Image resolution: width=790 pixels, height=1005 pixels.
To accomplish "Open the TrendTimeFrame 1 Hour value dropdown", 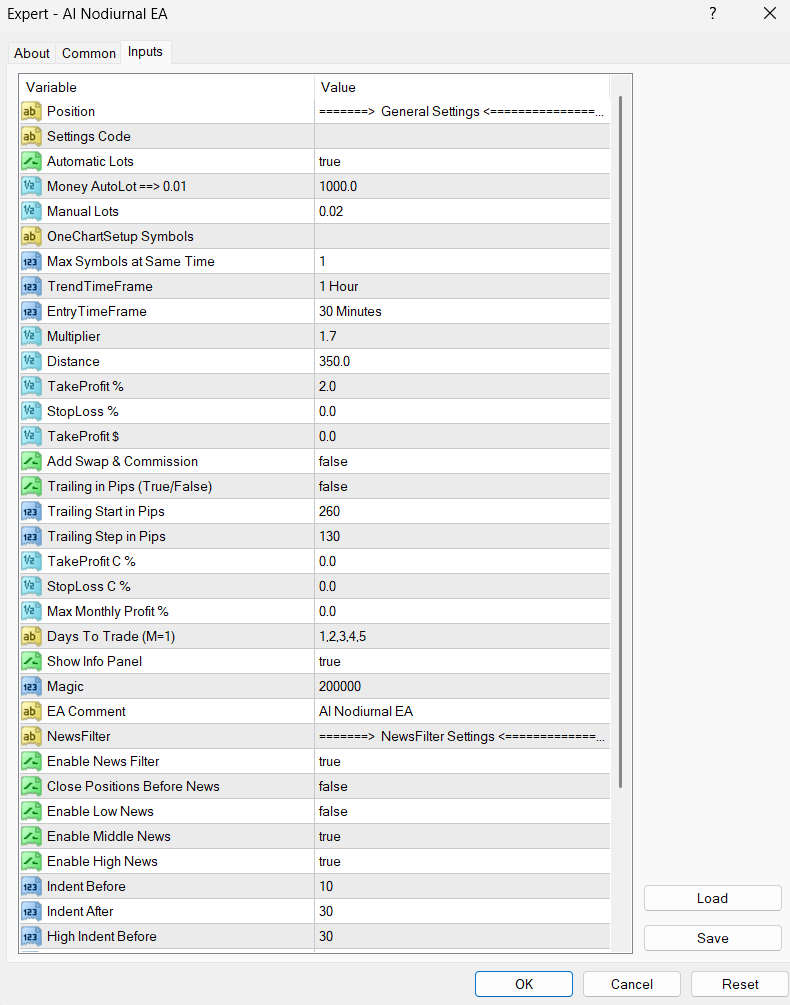I will pyautogui.click(x=460, y=287).
